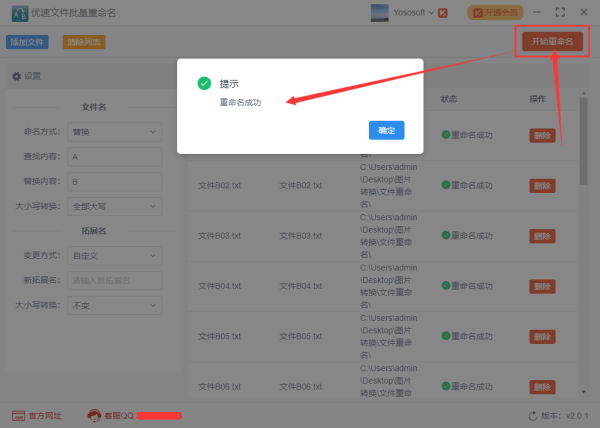Click the 操作 column header
The width and height of the screenshot is (600, 428).
pos(538,99)
